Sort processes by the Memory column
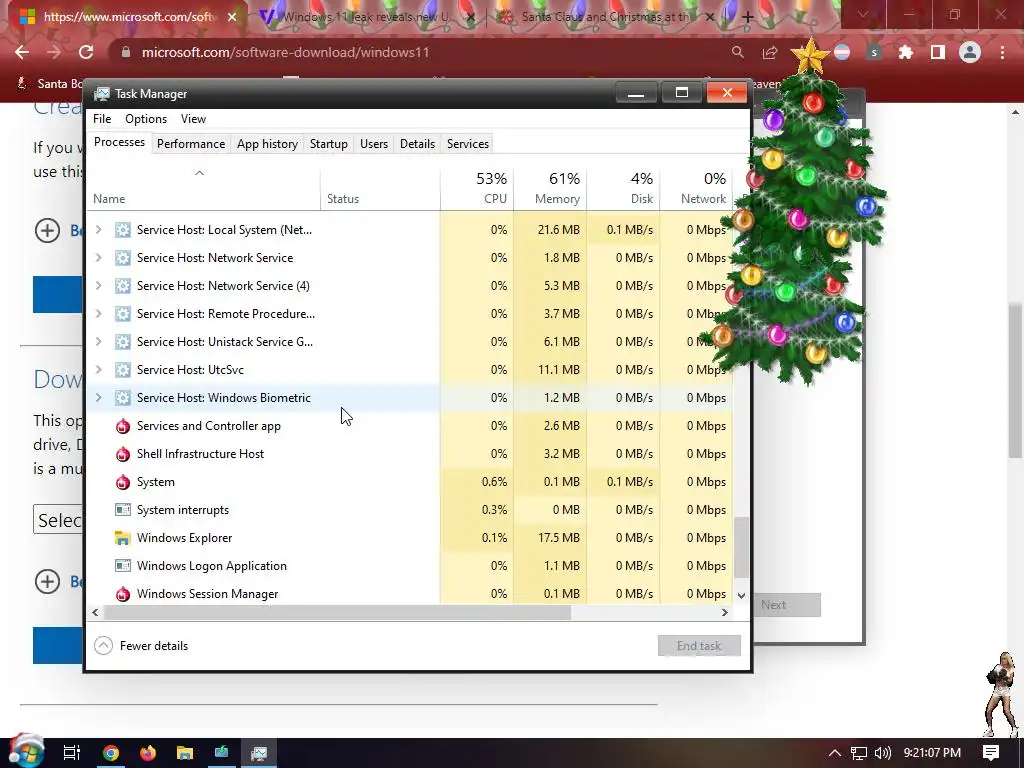The height and width of the screenshot is (768, 1024). point(551,188)
